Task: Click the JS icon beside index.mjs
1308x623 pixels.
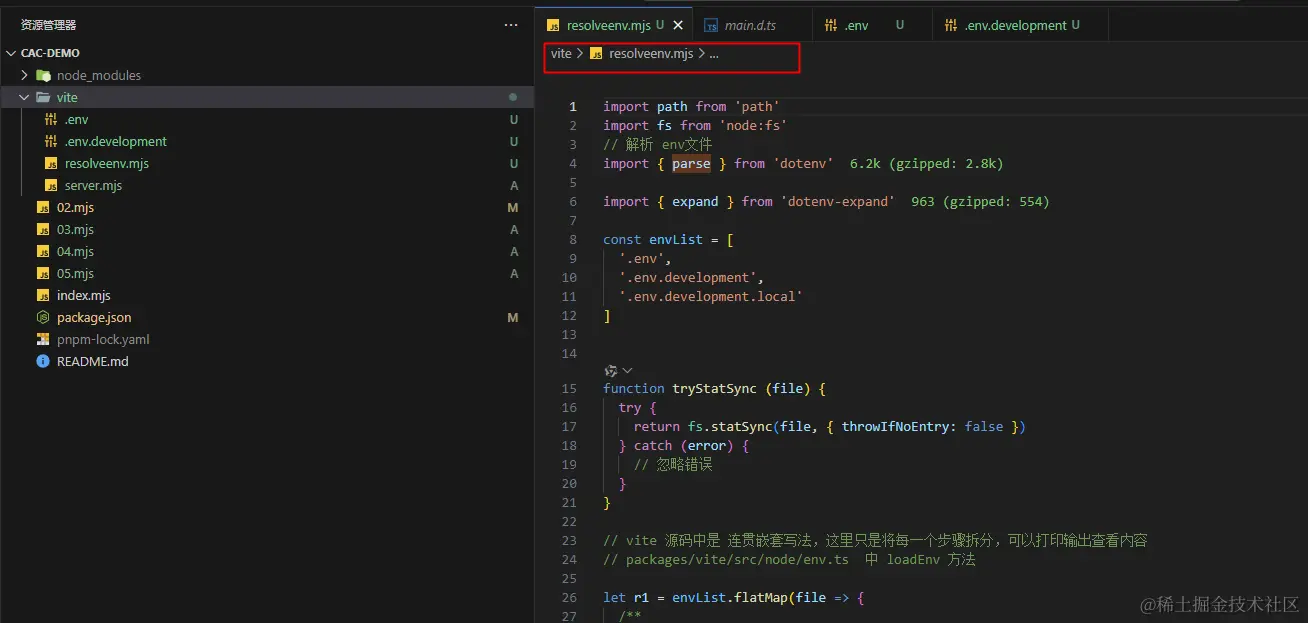Action: point(43,295)
